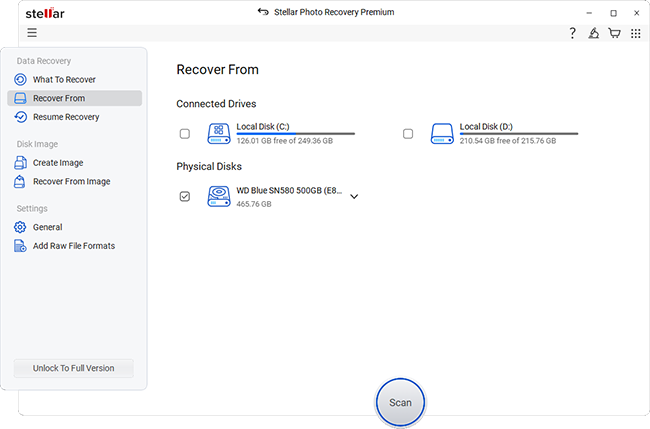Uncheck the WD Blue SN580 checkbox
The image size is (650, 429).
click(x=185, y=196)
